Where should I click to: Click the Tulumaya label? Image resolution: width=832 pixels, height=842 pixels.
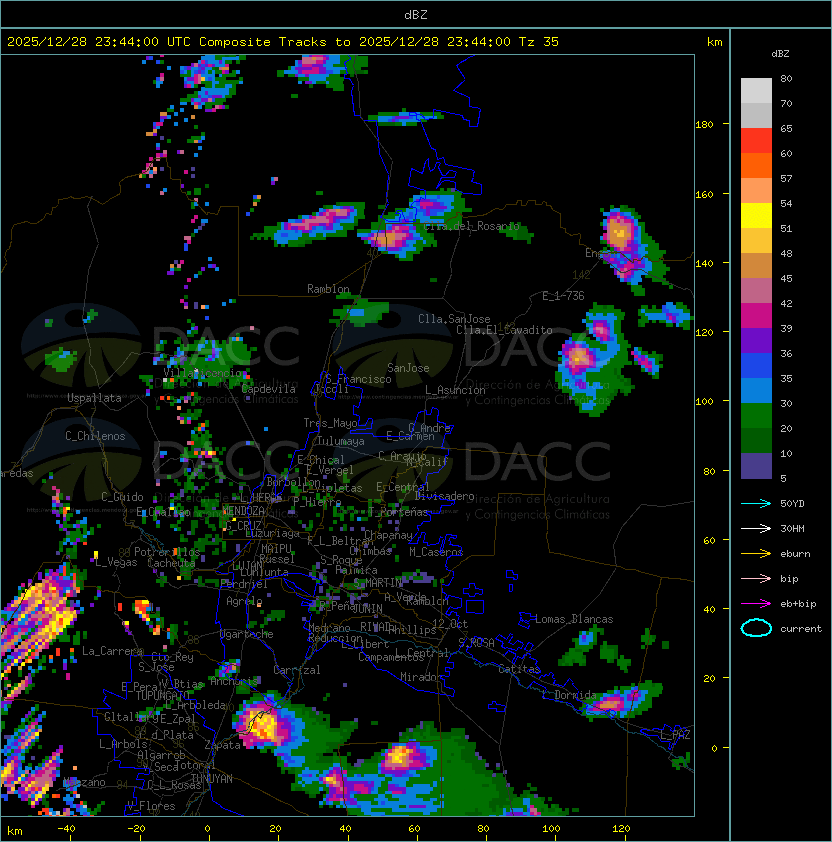(341, 441)
